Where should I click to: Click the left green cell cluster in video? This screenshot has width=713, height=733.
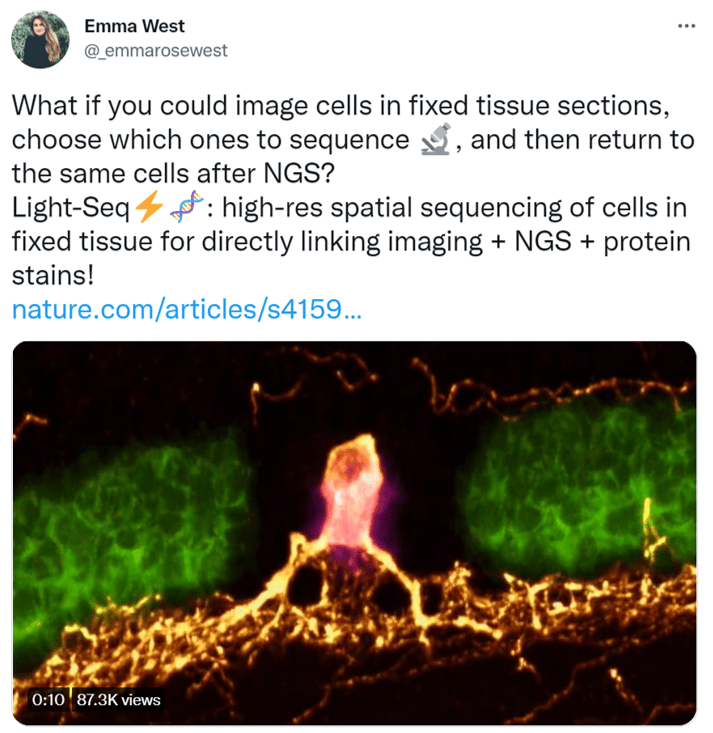click(130, 500)
